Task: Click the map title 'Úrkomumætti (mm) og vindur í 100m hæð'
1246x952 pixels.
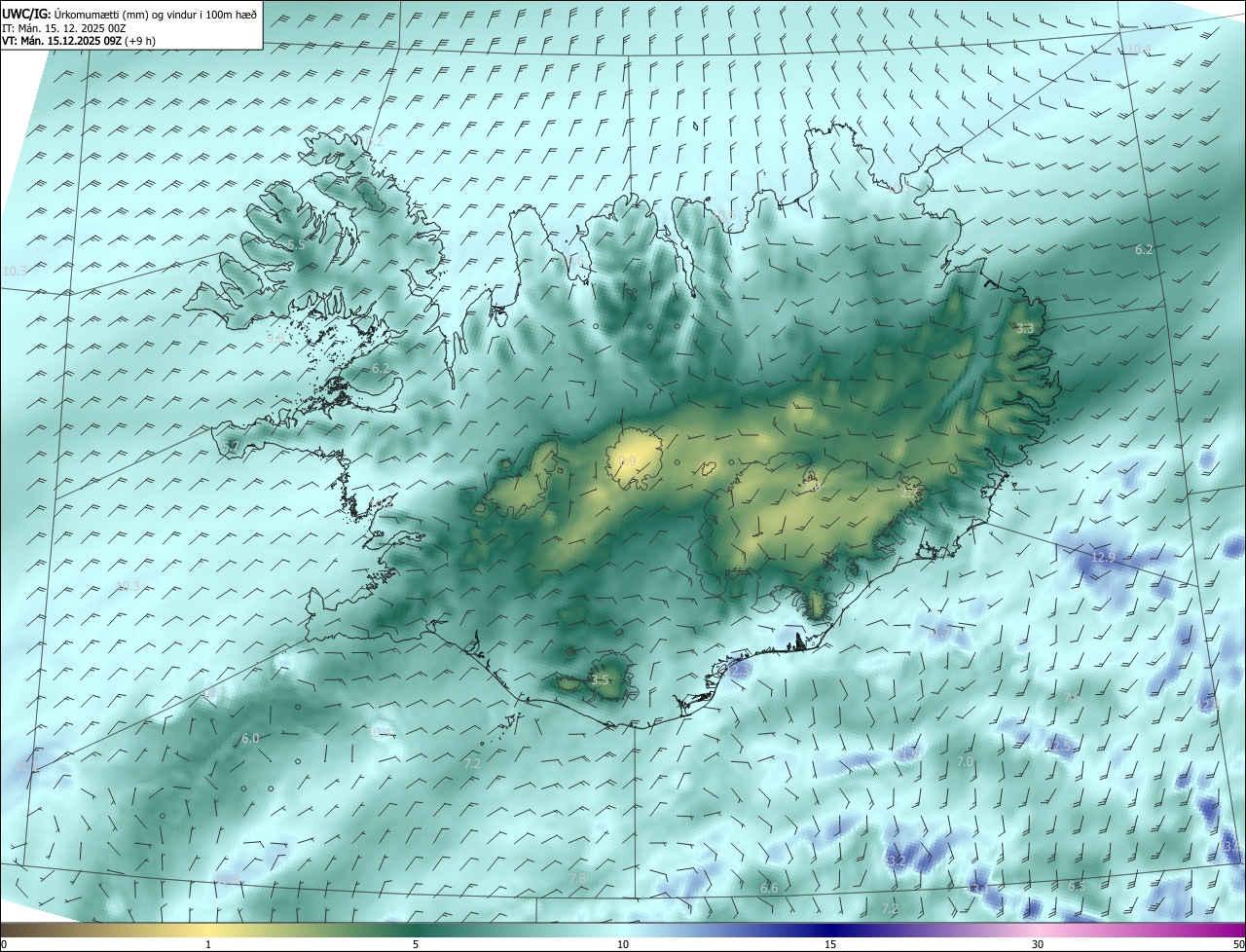Action: [156, 13]
